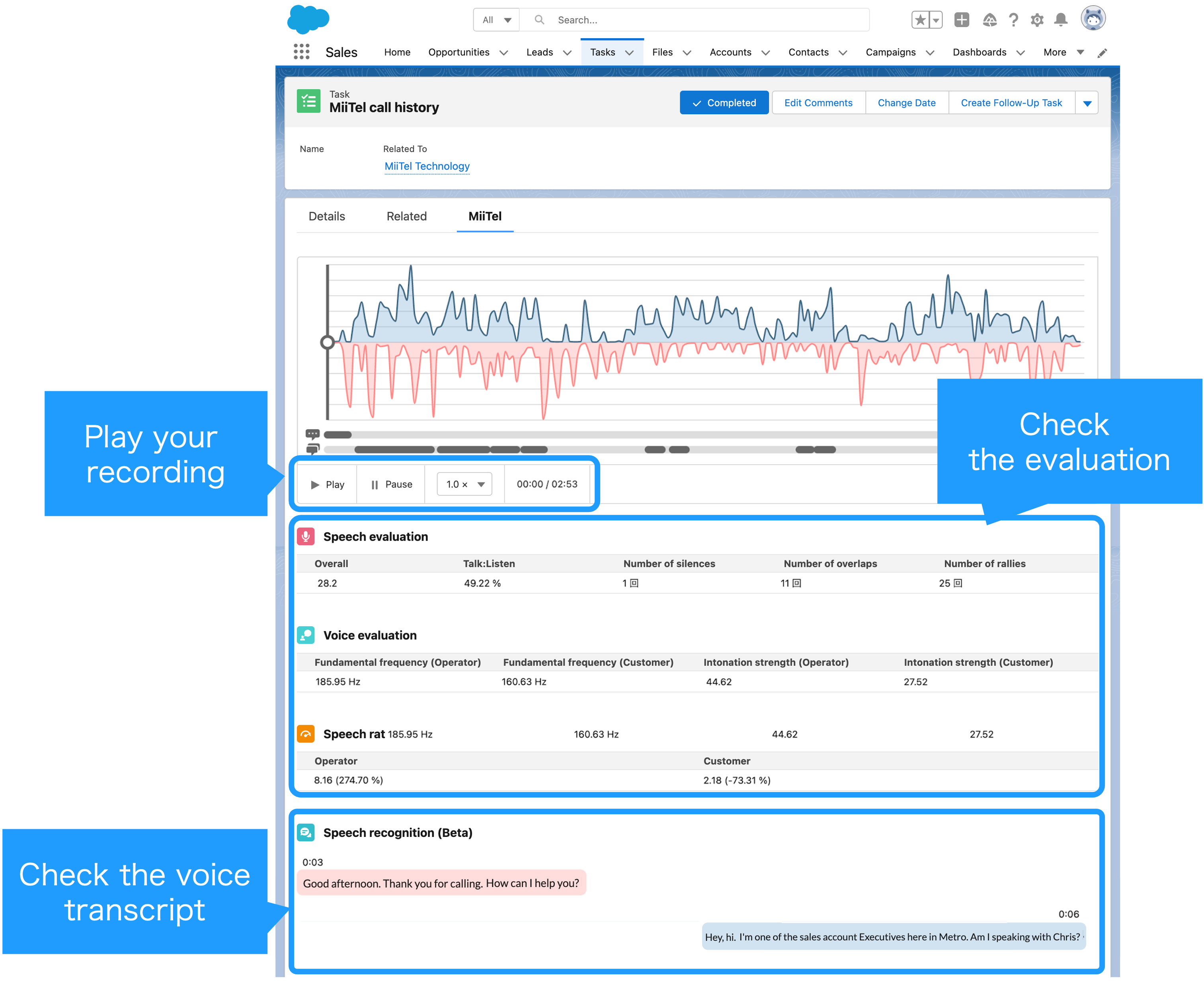Click the customer speech bubble track icon

tap(312, 449)
